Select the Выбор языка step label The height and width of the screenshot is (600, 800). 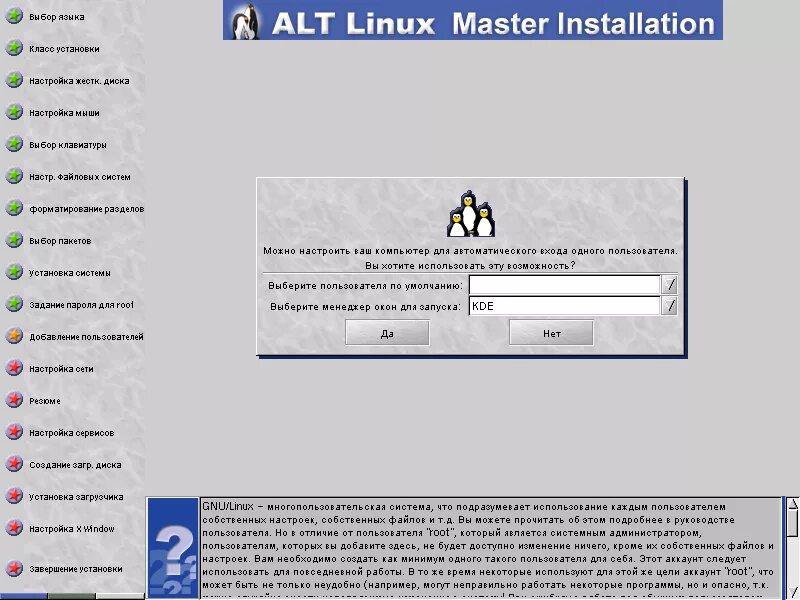[57, 17]
